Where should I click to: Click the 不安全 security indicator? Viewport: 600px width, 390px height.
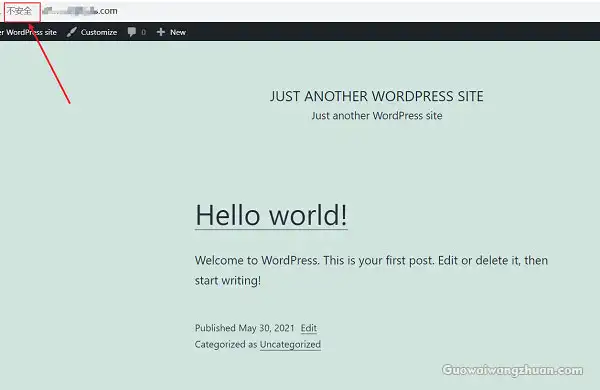(x=19, y=11)
